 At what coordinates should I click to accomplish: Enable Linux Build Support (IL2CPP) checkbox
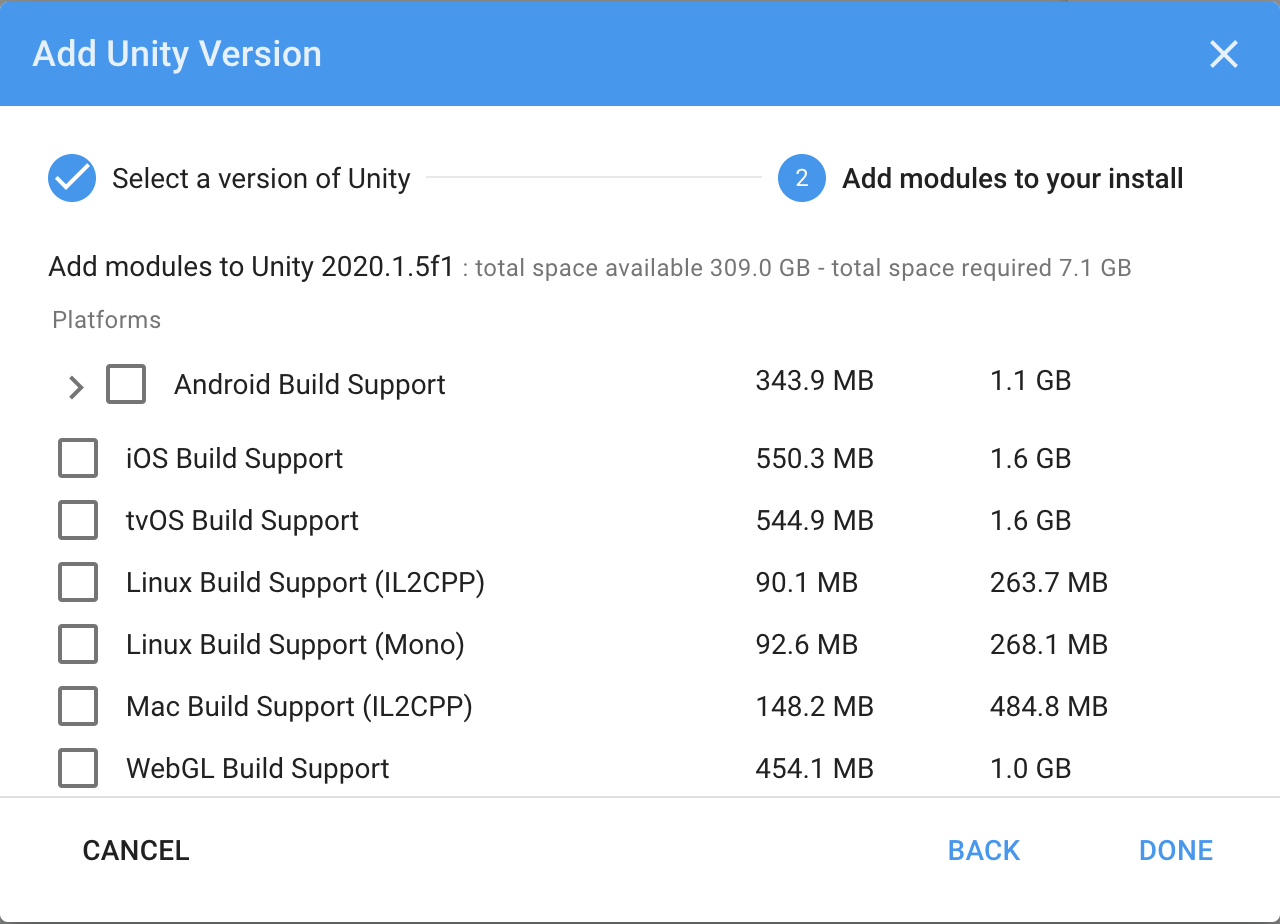[x=78, y=583]
